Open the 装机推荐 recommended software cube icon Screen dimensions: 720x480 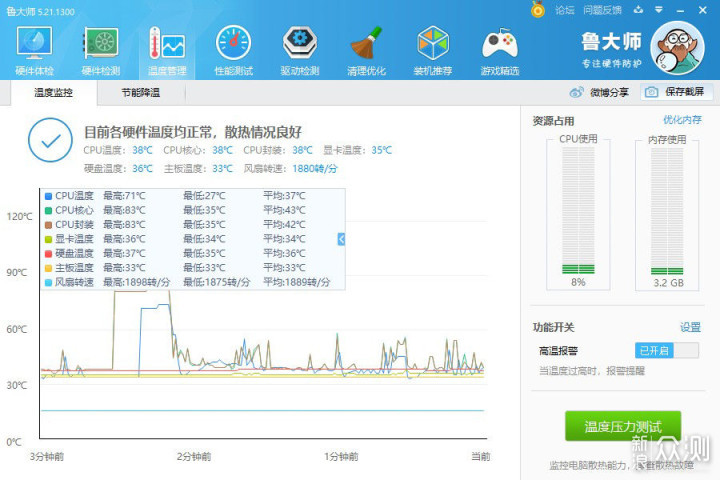coord(433,51)
